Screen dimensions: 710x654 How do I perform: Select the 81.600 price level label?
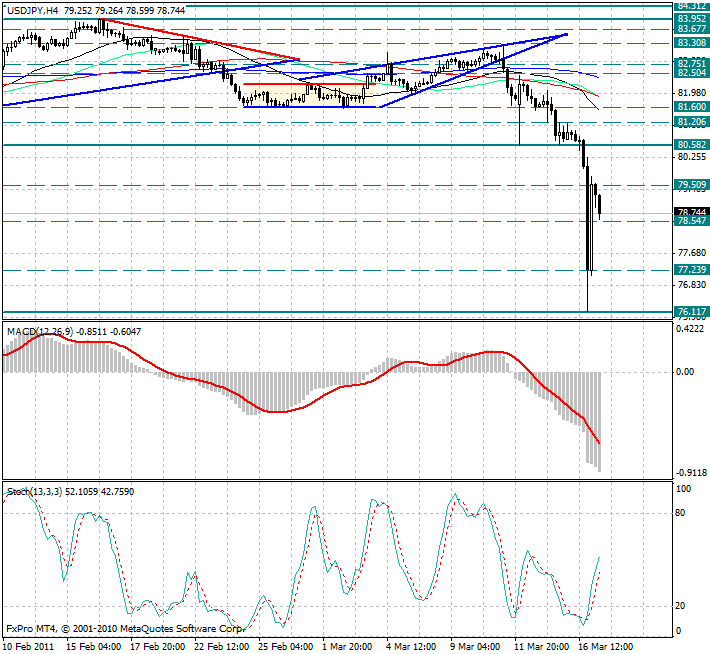pyautogui.click(x=691, y=106)
